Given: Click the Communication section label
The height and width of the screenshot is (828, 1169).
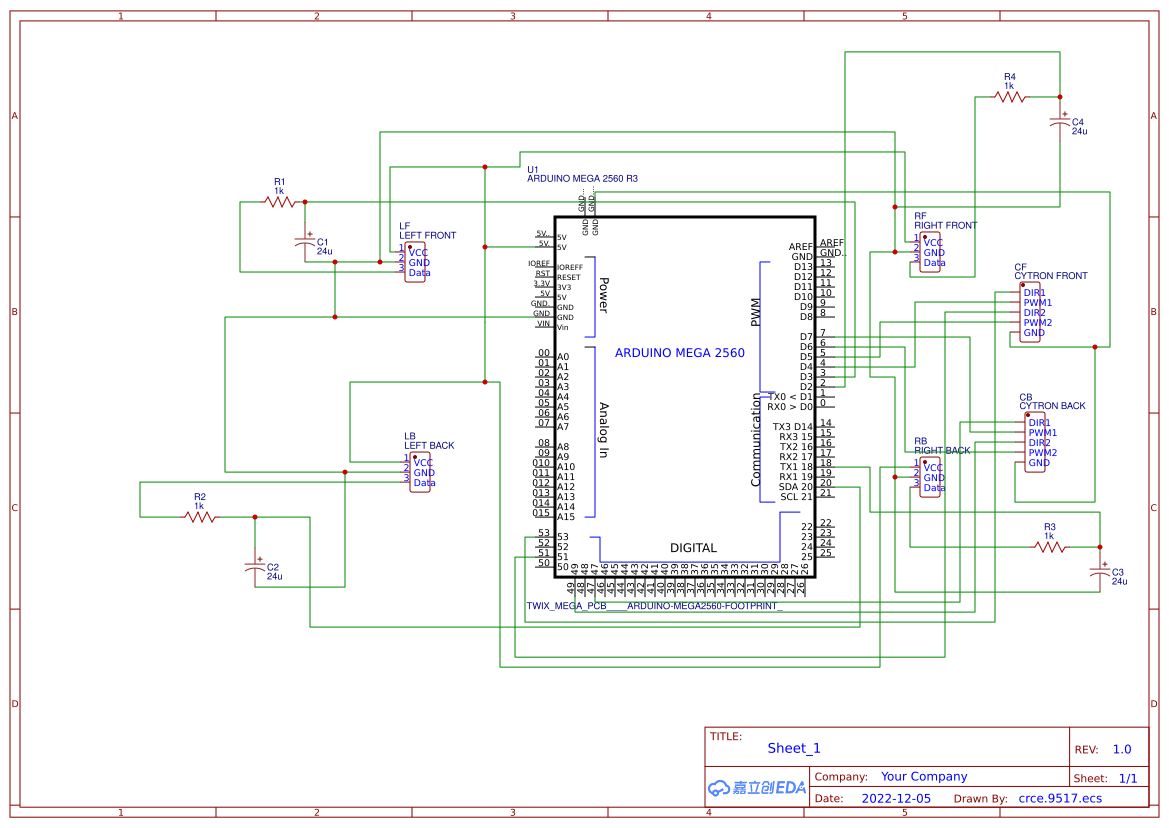Looking at the screenshot, I should [x=755, y=440].
